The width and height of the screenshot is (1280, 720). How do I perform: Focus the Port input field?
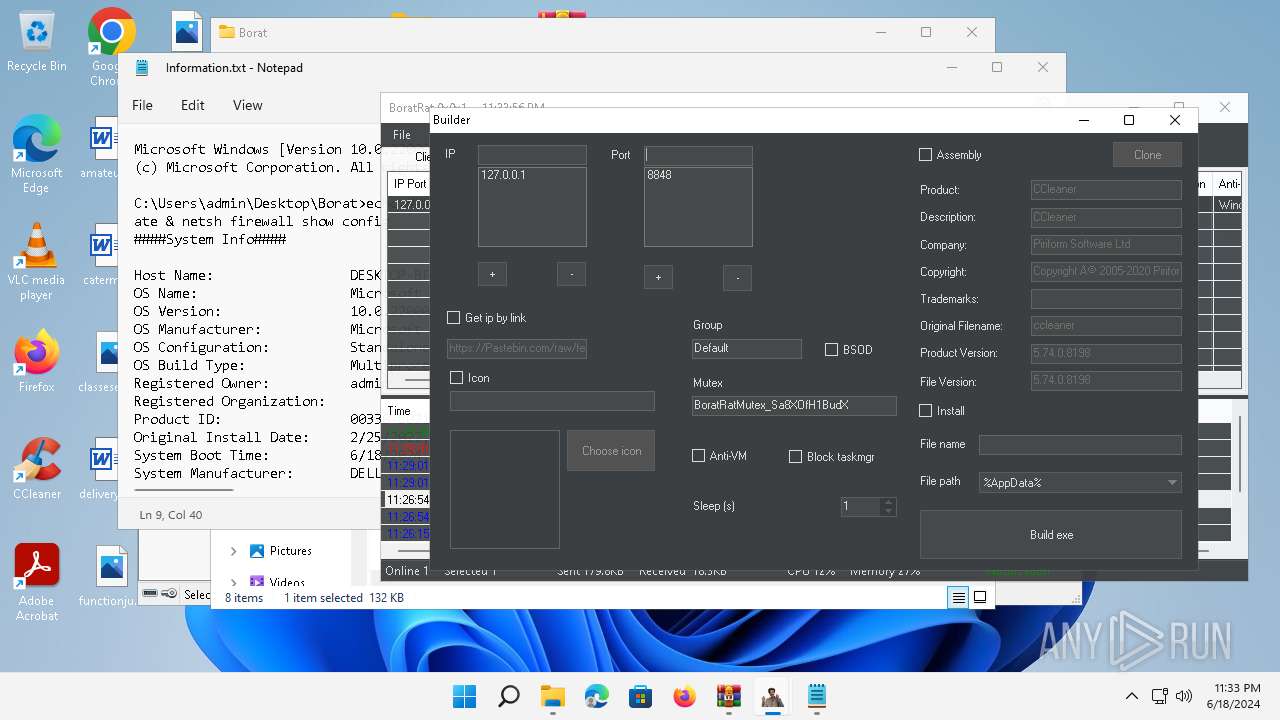698,155
